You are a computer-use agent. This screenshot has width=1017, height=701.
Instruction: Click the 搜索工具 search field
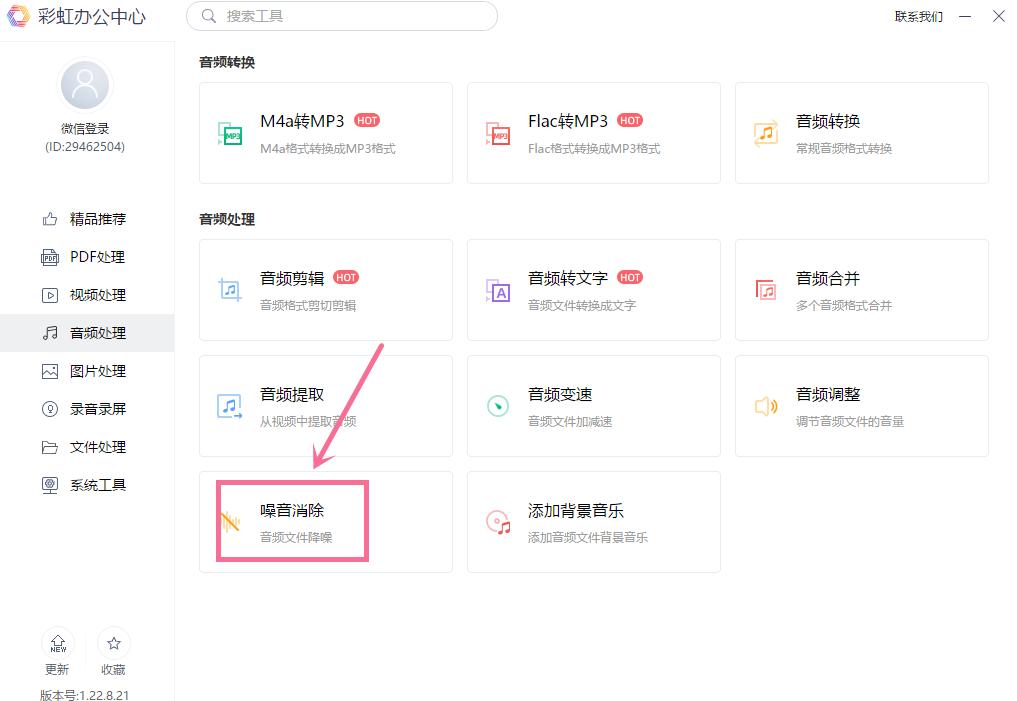coord(341,16)
